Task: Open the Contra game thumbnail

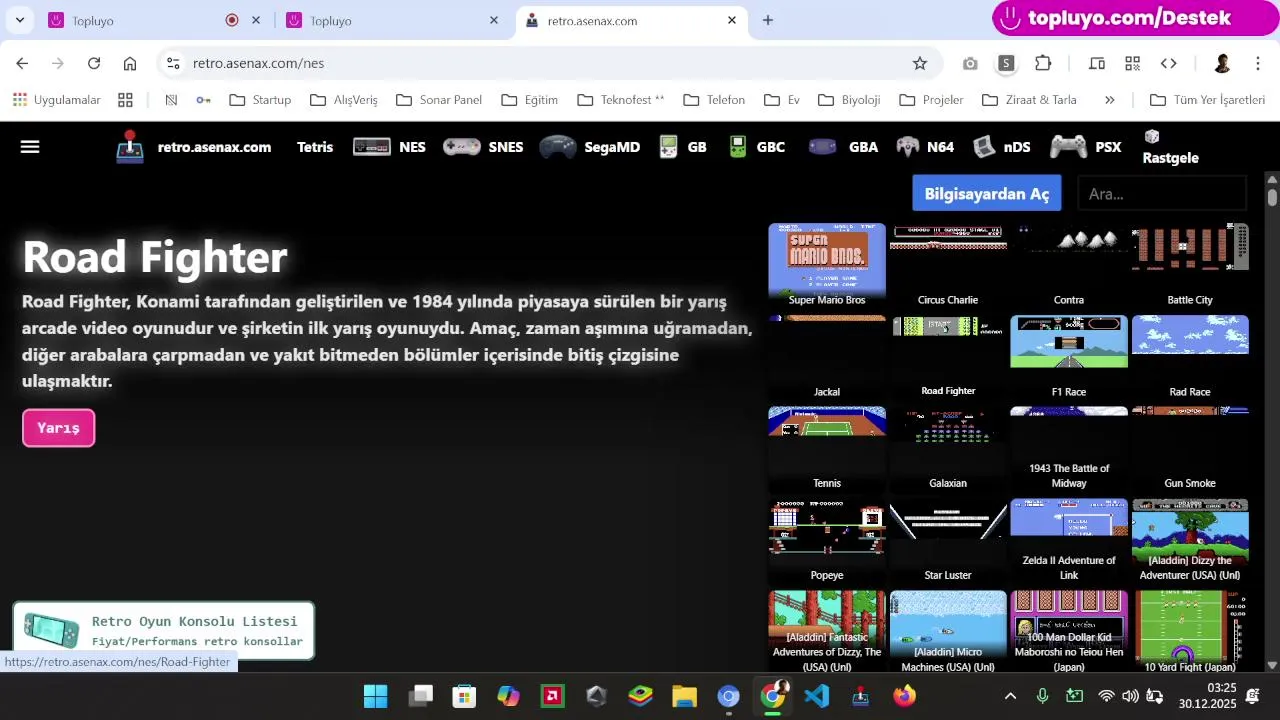Action: pos(1069,265)
